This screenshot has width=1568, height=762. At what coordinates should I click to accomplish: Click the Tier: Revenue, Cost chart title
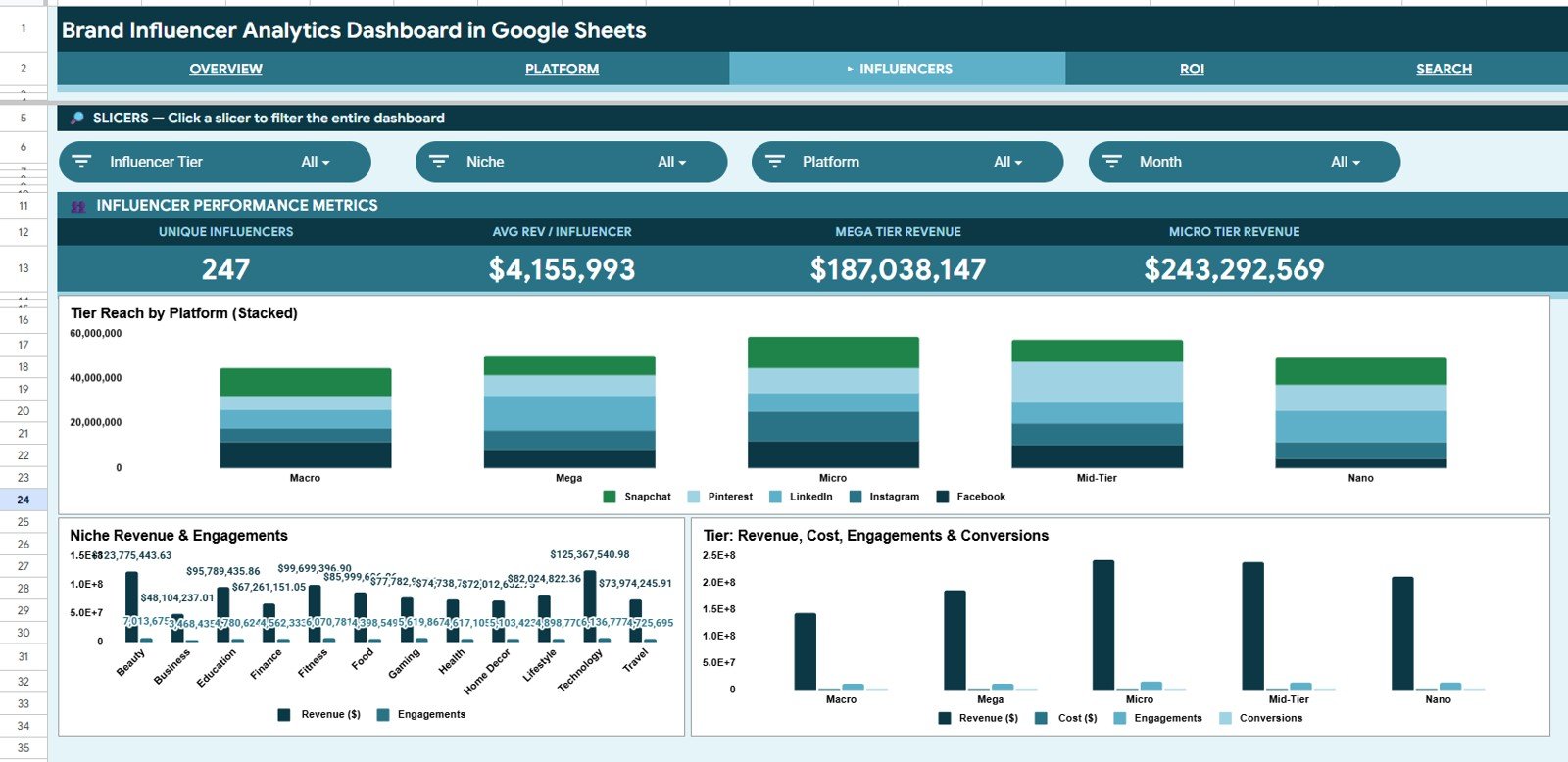point(876,536)
